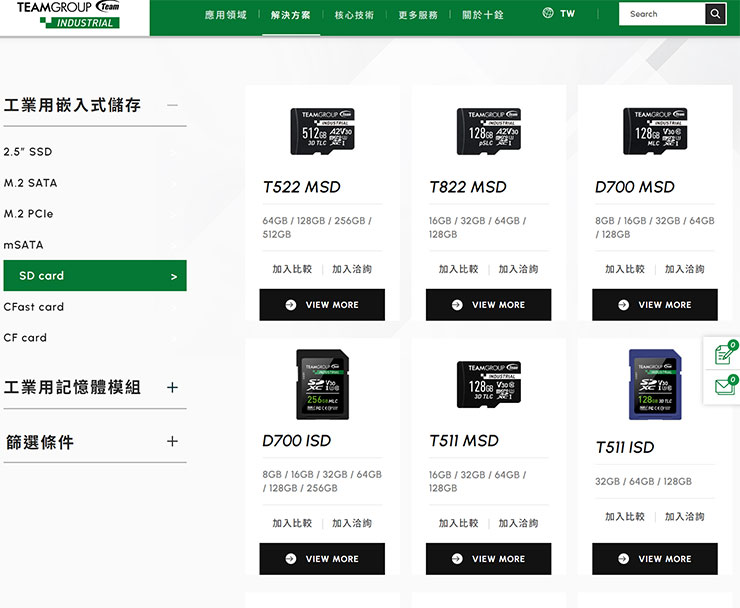Open the 關於十銓 menu

tap(483, 15)
